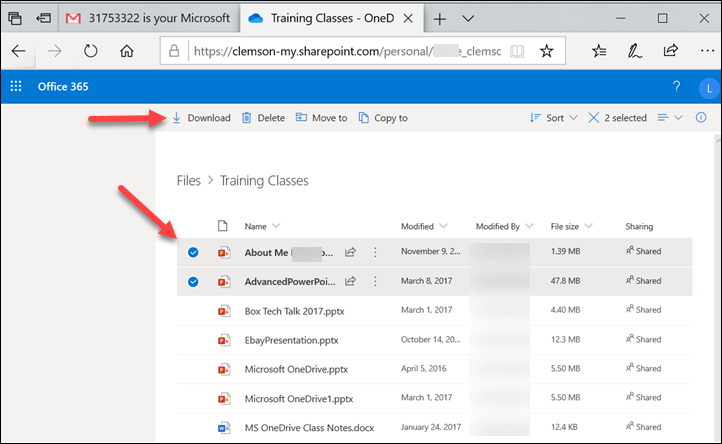This screenshot has width=722, height=444.
Task: Click the January 24, 2017 modified date
Action: coord(431,427)
